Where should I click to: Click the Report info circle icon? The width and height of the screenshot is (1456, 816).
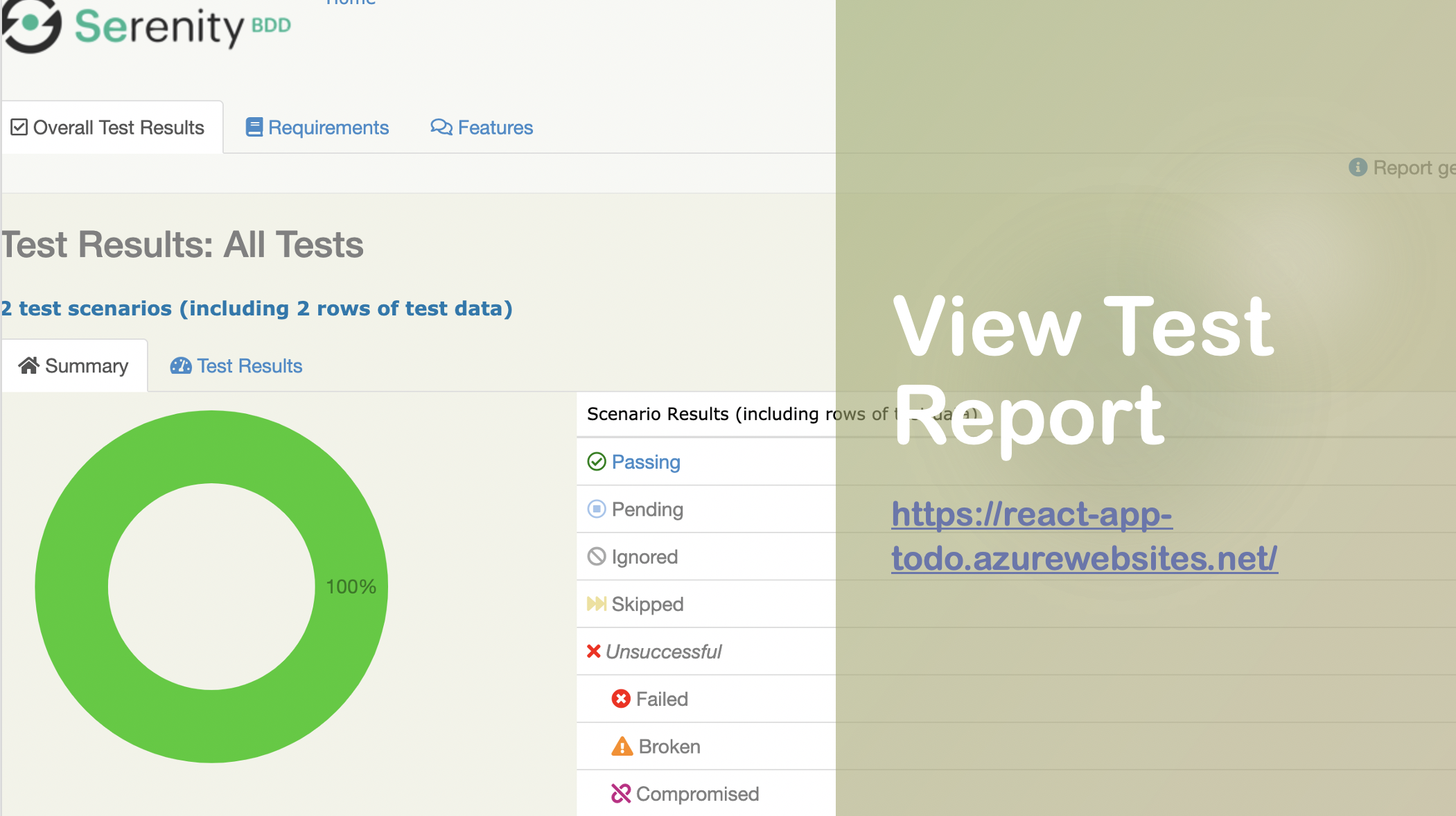pyautogui.click(x=1358, y=167)
